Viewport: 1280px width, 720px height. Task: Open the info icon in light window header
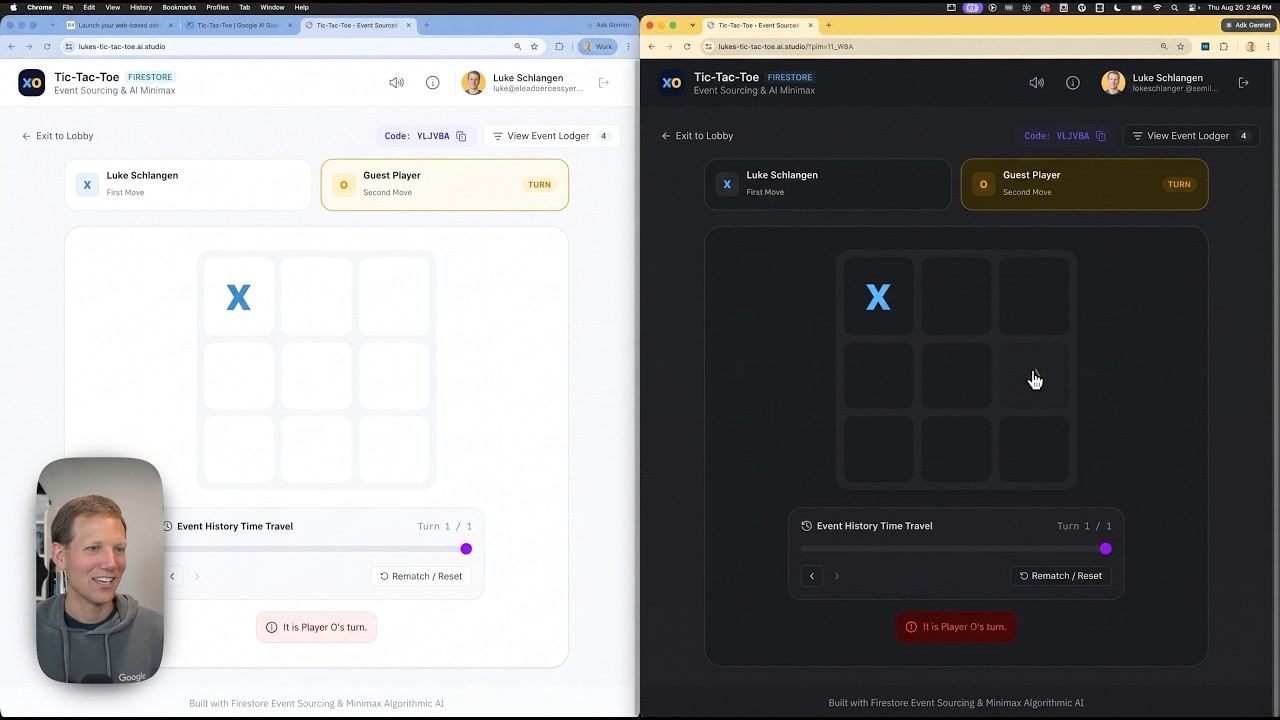432,83
